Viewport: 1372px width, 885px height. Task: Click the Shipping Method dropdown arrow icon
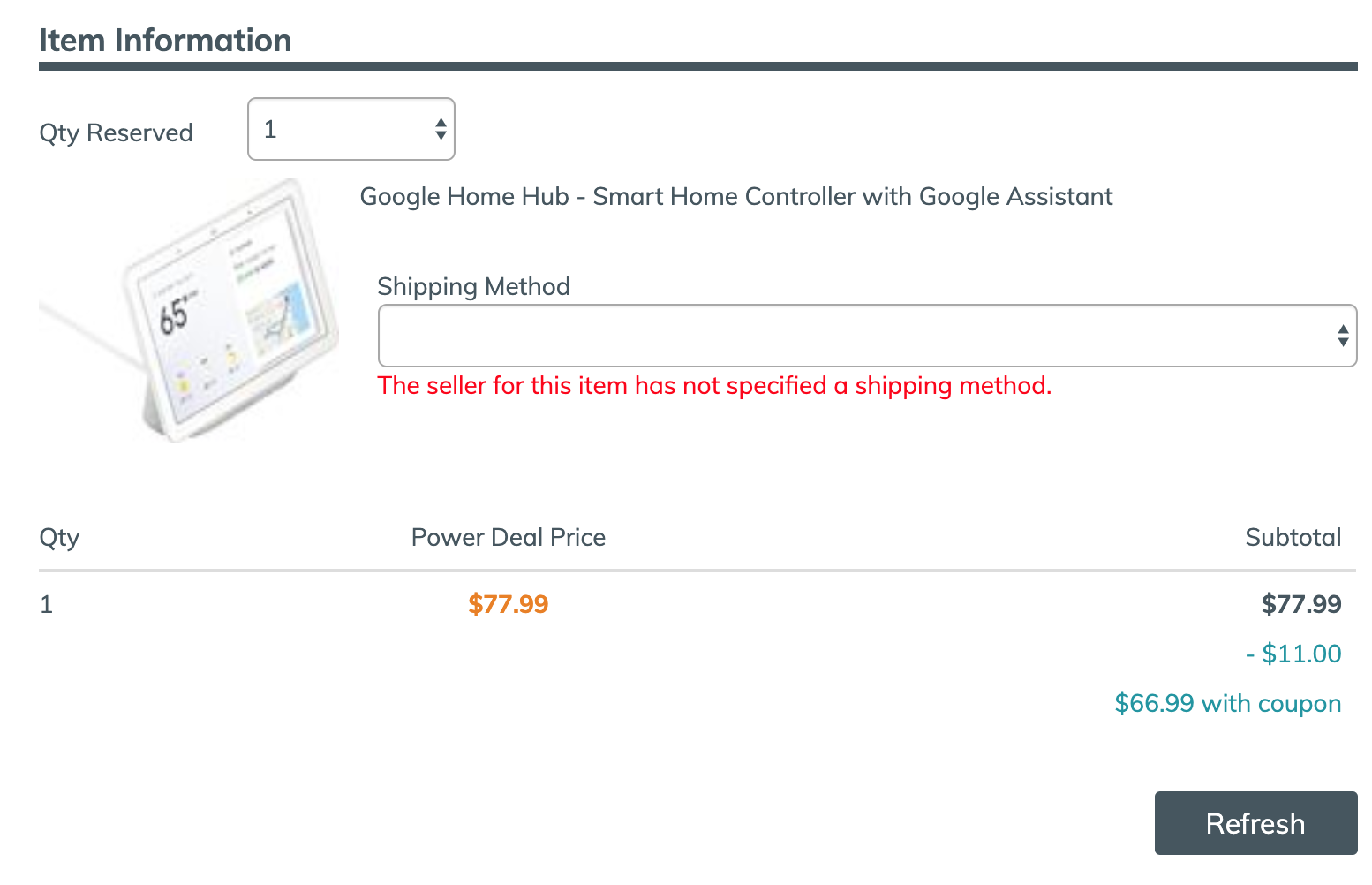coord(1342,336)
